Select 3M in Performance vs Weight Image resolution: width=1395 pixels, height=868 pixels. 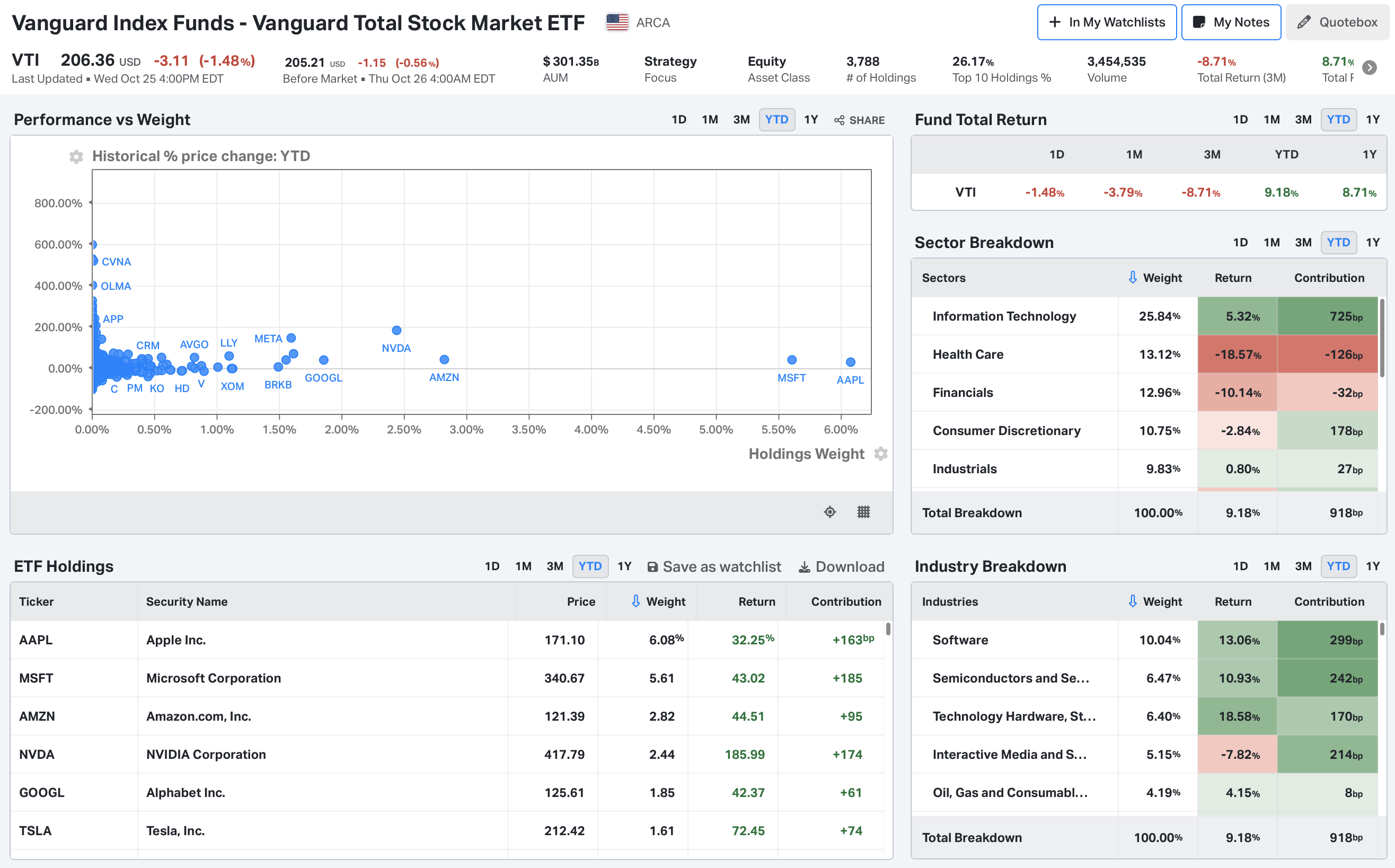pyautogui.click(x=741, y=119)
